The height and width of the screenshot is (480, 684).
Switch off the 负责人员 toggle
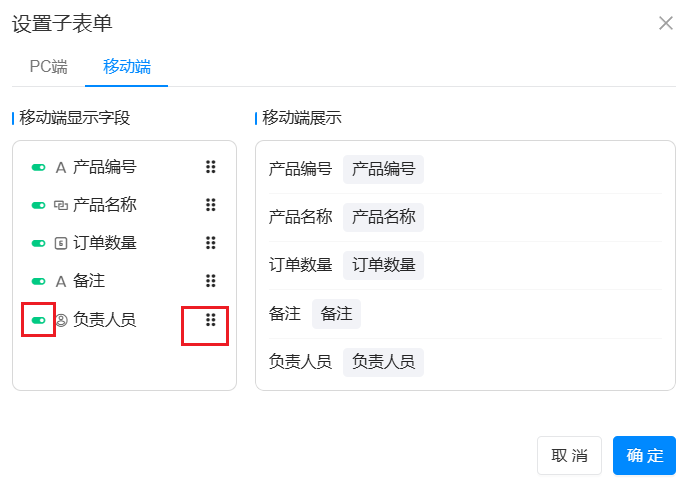(38, 320)
